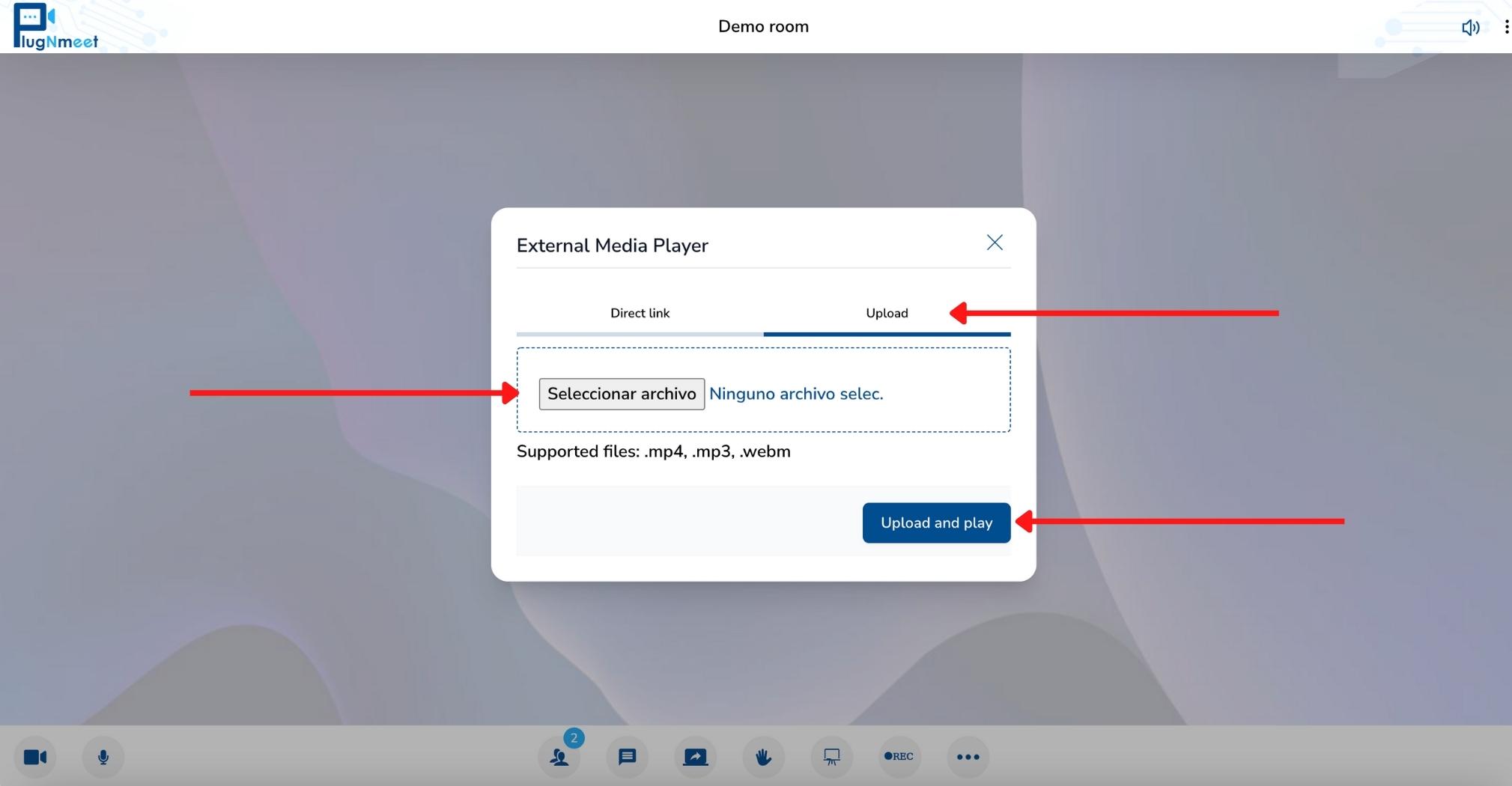Open the three-dots more options menu

coord(968,757)
